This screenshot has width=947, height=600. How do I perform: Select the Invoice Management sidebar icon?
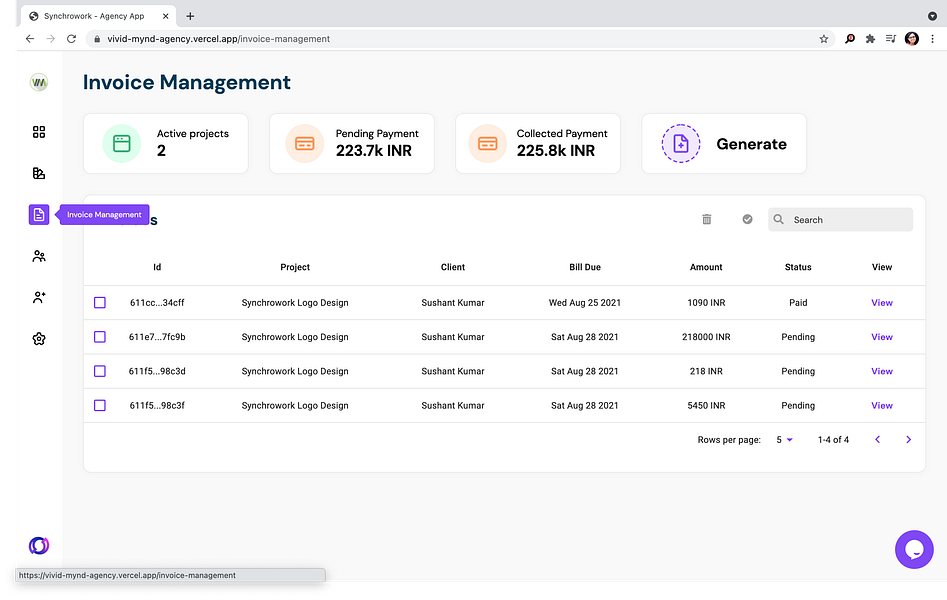pyautogui.click(x=39, y=215)
